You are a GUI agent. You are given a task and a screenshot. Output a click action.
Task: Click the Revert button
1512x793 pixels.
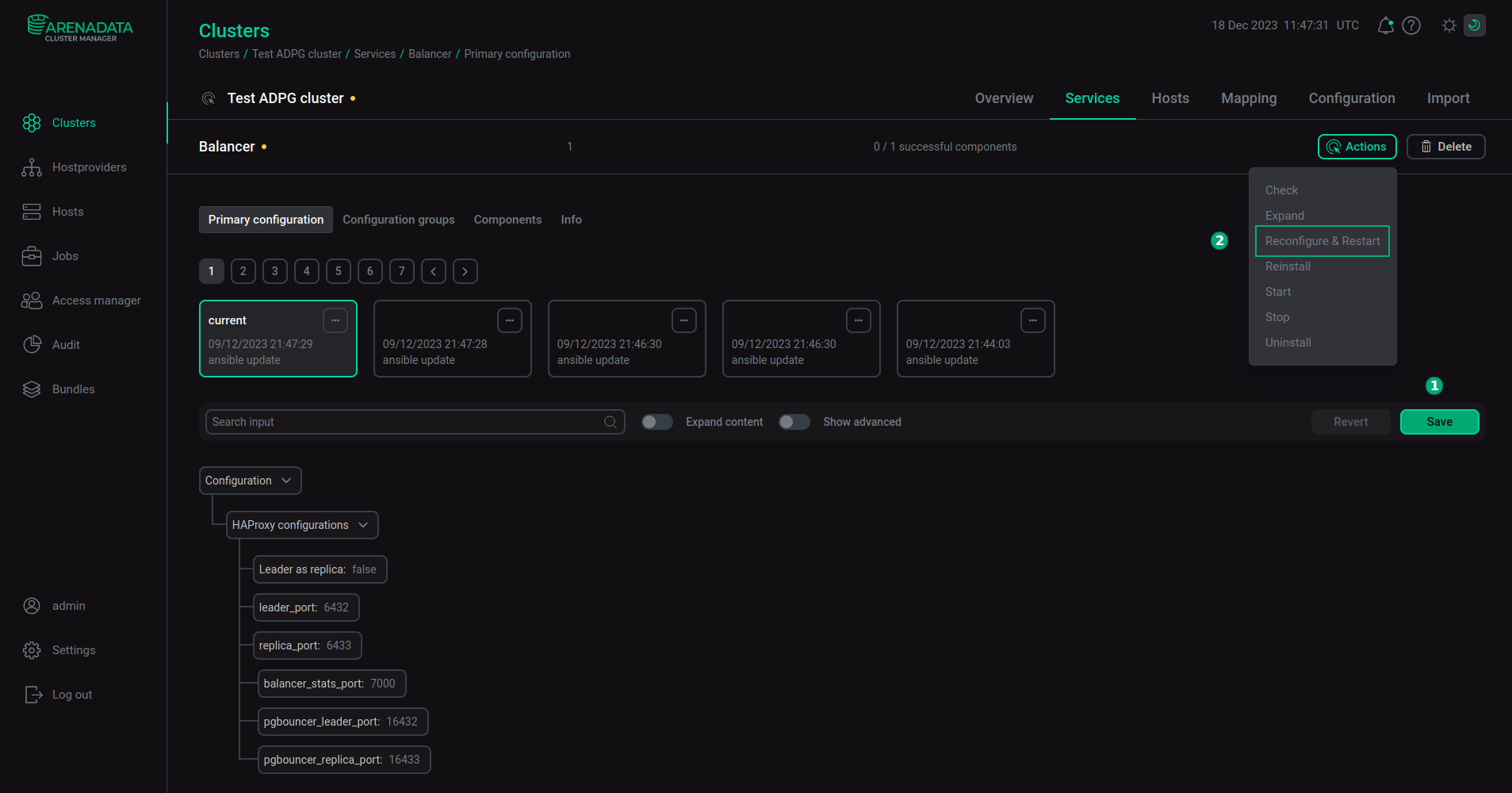(1350, 422)
